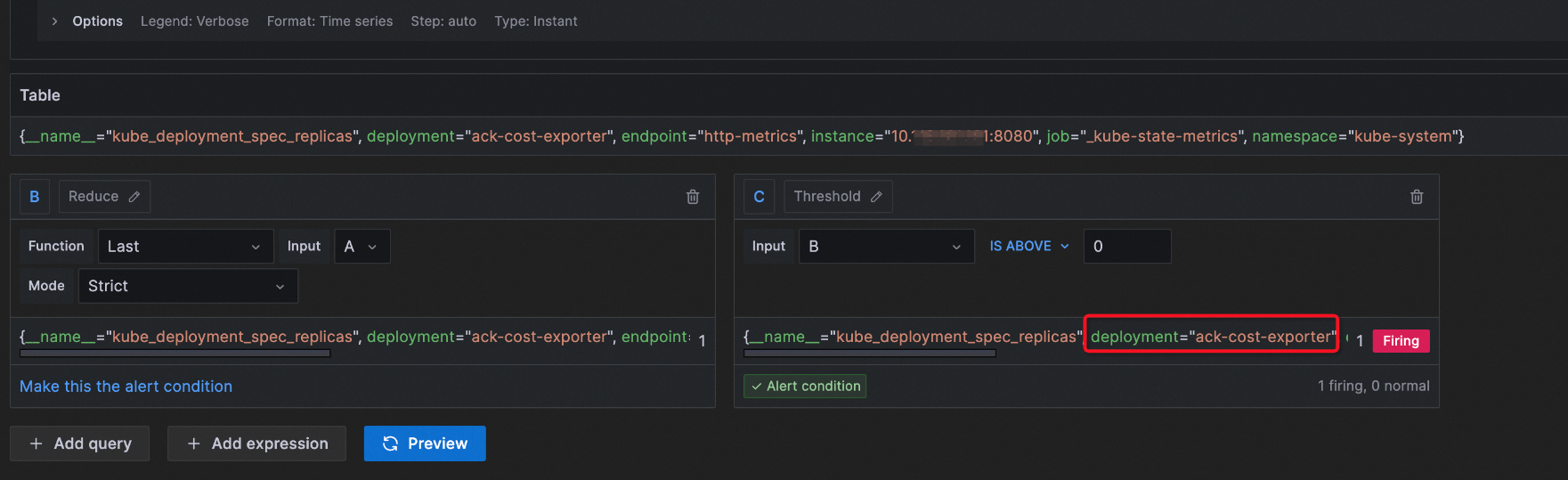This screenshot has width=1568, height=480.
Task: Open the Mode dropdown showing Strict
Action: click(187, 286)
